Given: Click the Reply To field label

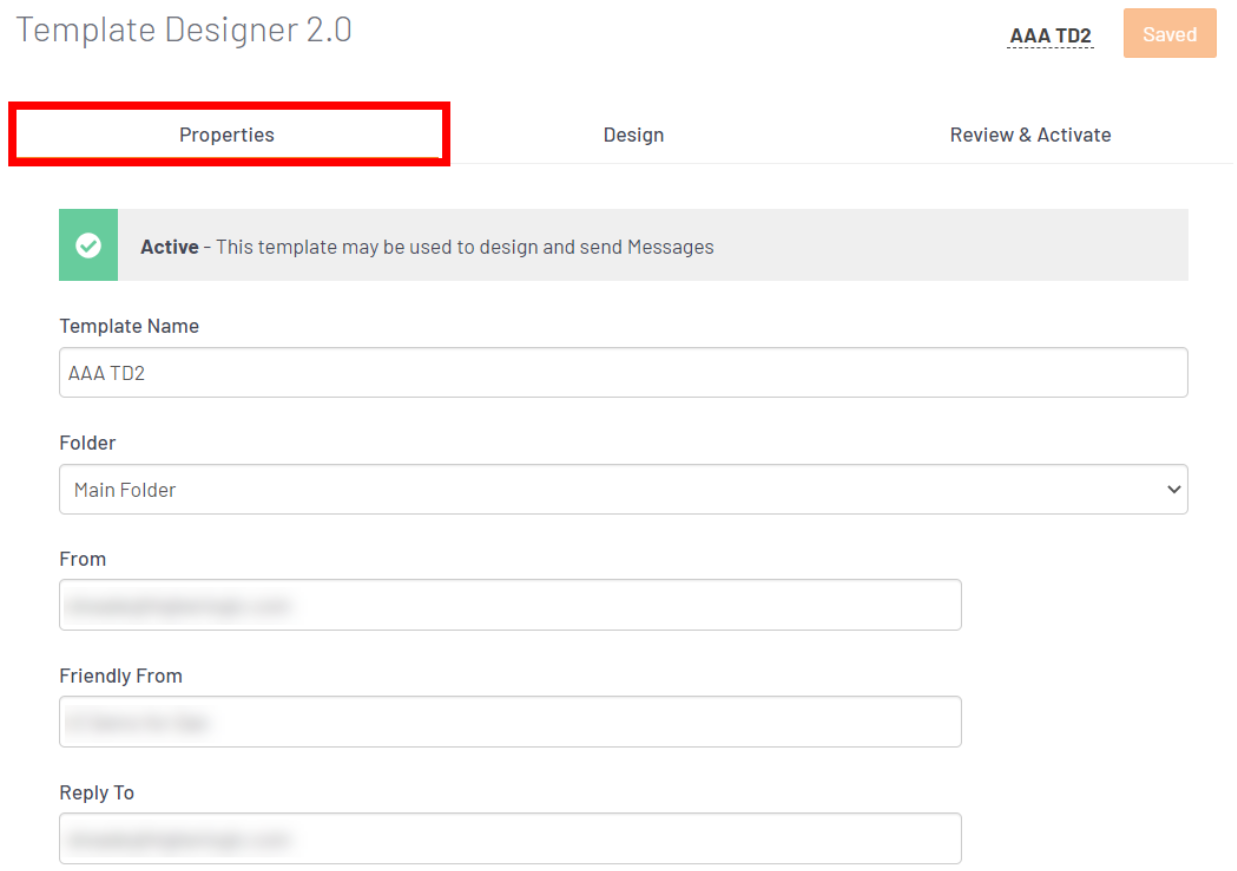Looking at the screenshot, I should [x=97, y=793].
